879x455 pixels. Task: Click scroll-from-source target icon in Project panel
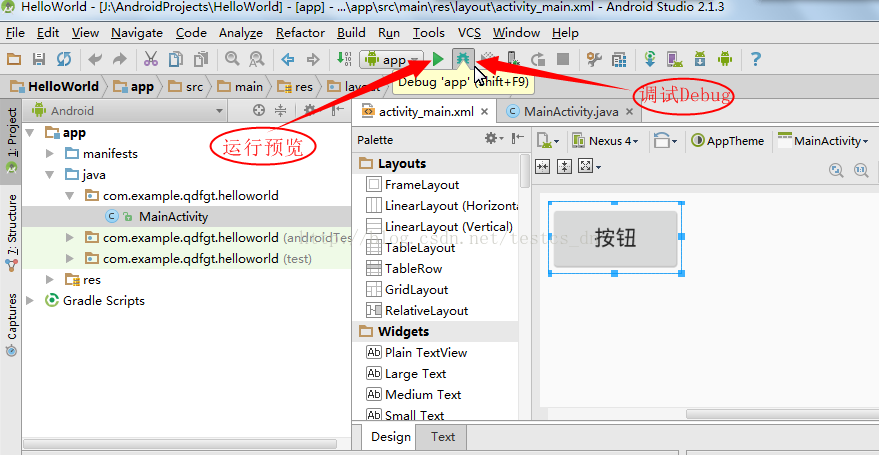pyautogui.click(x=258, y=110)
